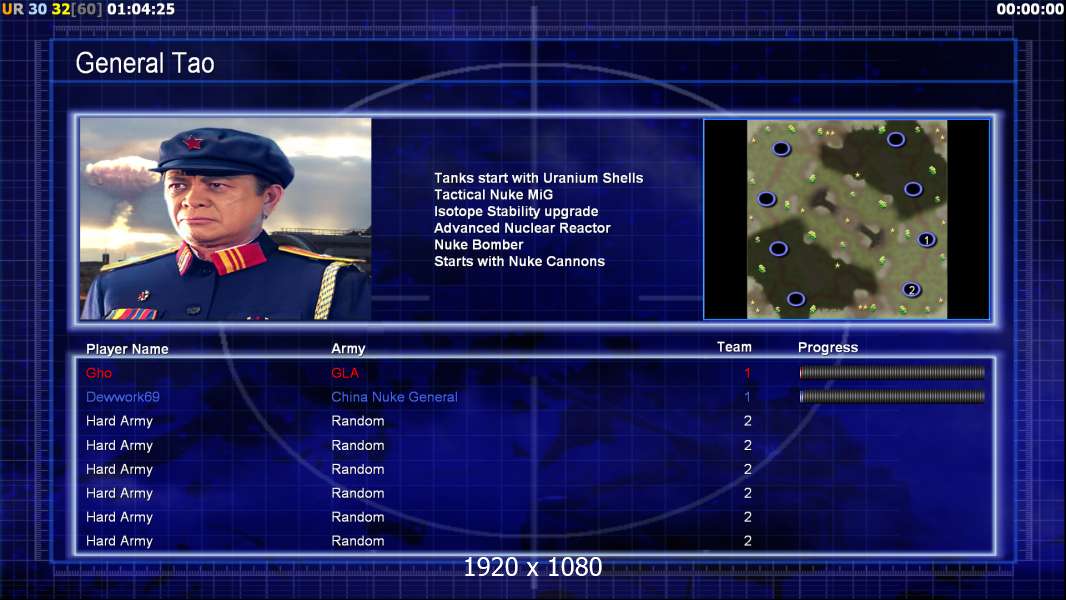This screenshot has height=600, width=1066.
Task: Click the 'Army' column header
Action: (348, 349)
